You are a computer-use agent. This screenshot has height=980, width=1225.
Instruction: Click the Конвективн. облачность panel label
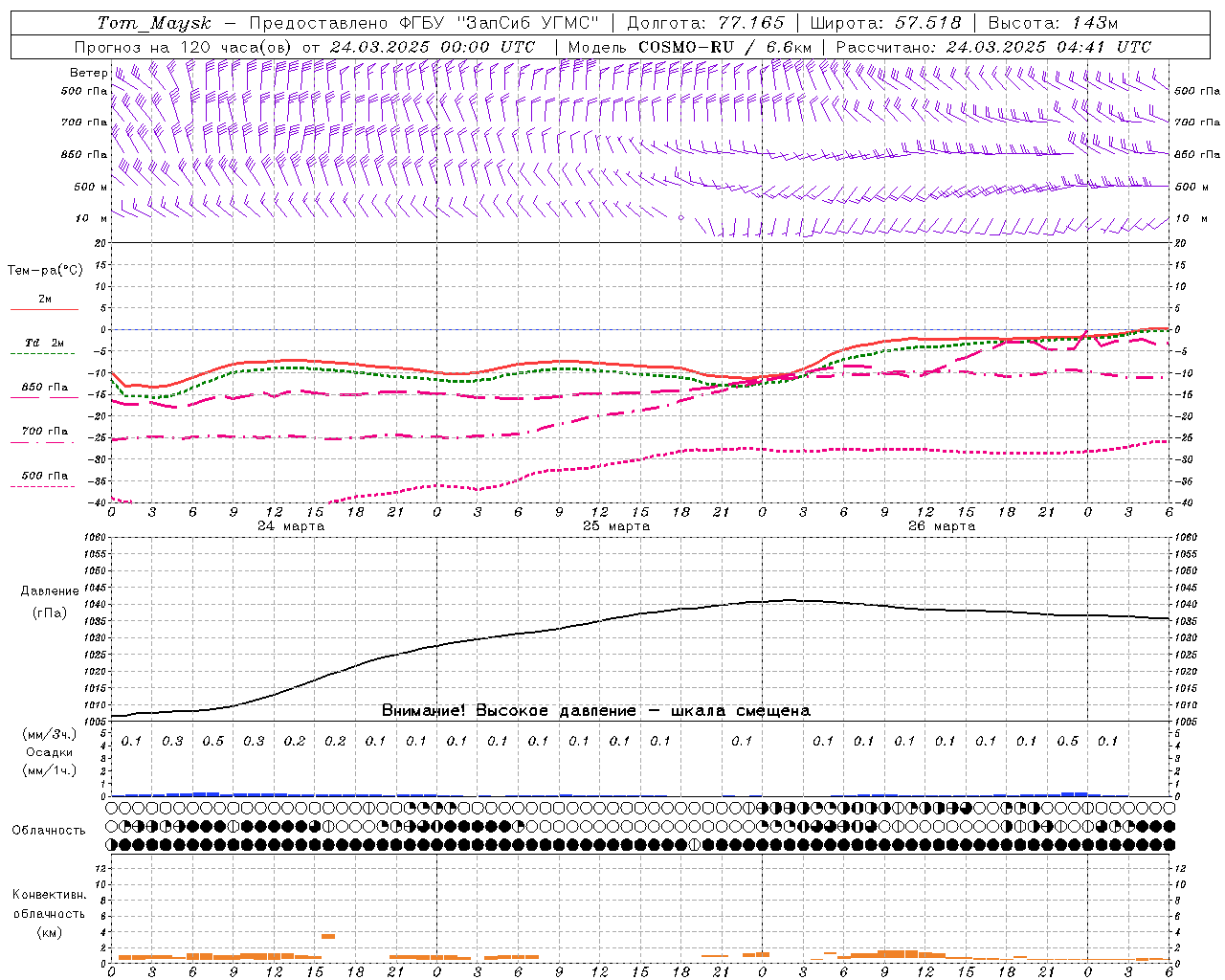[49, 904]
